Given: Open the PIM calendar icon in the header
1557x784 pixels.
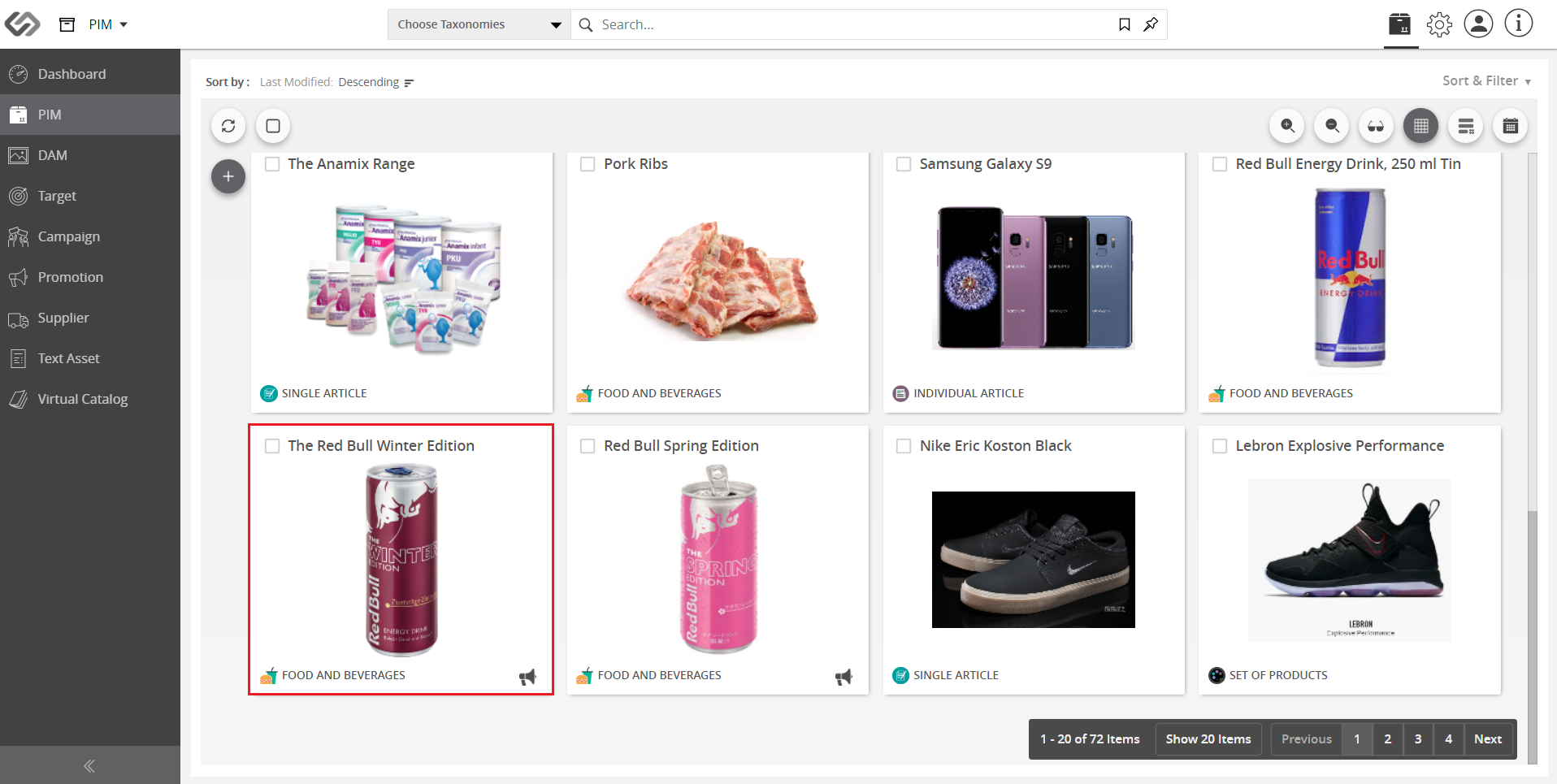Looking at the screenshot, I should click(1400, 24).
